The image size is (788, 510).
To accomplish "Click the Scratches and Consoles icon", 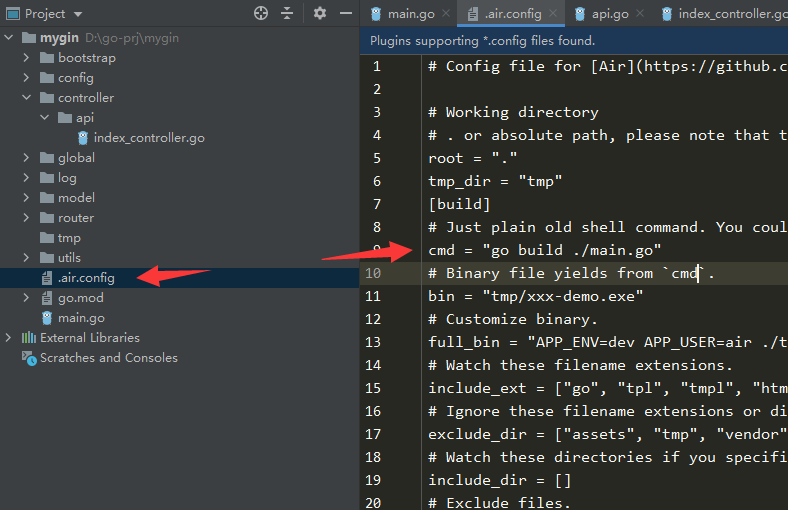I will [29, 358].
